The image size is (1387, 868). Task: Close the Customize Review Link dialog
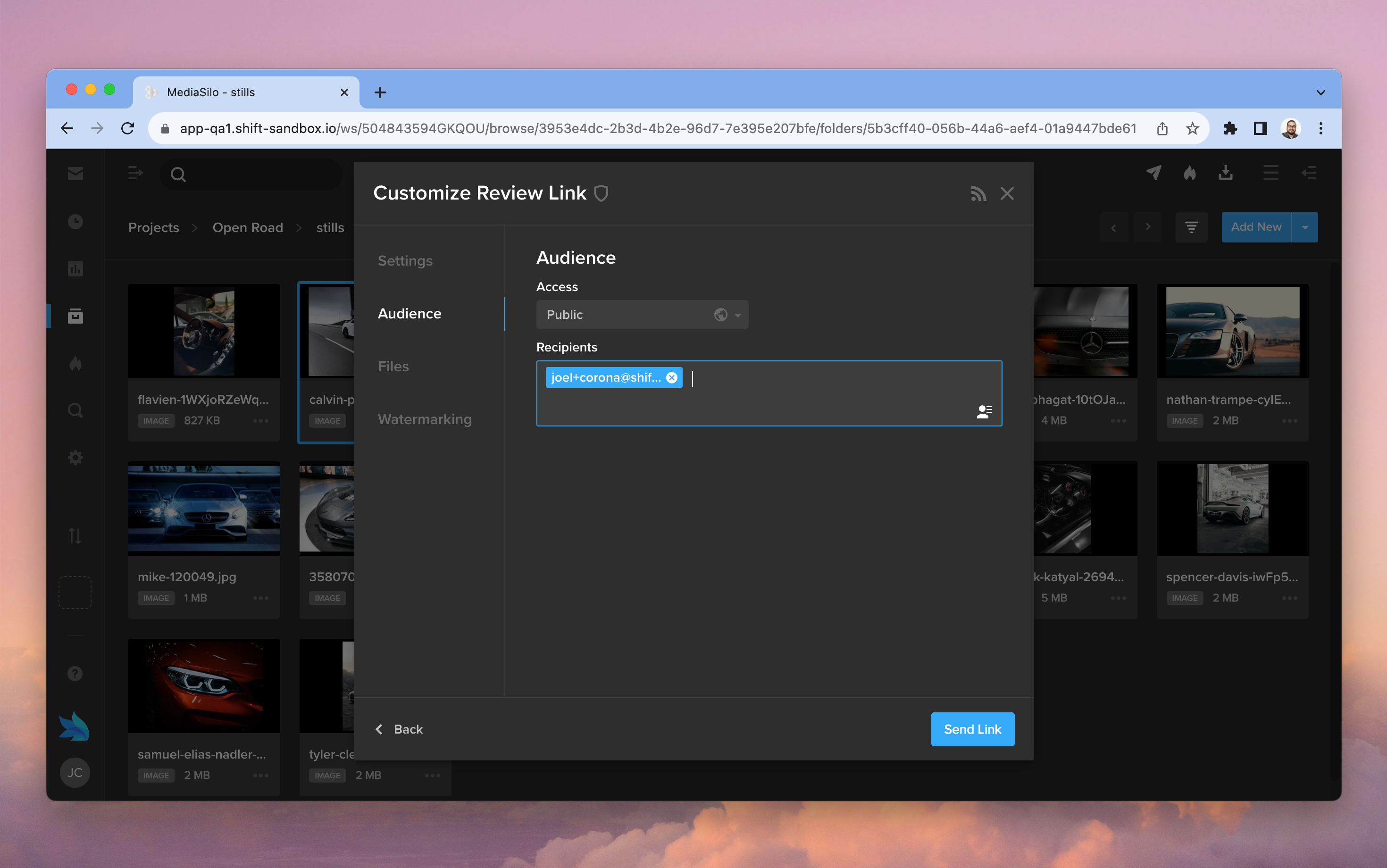click(x=1007, y=193)
